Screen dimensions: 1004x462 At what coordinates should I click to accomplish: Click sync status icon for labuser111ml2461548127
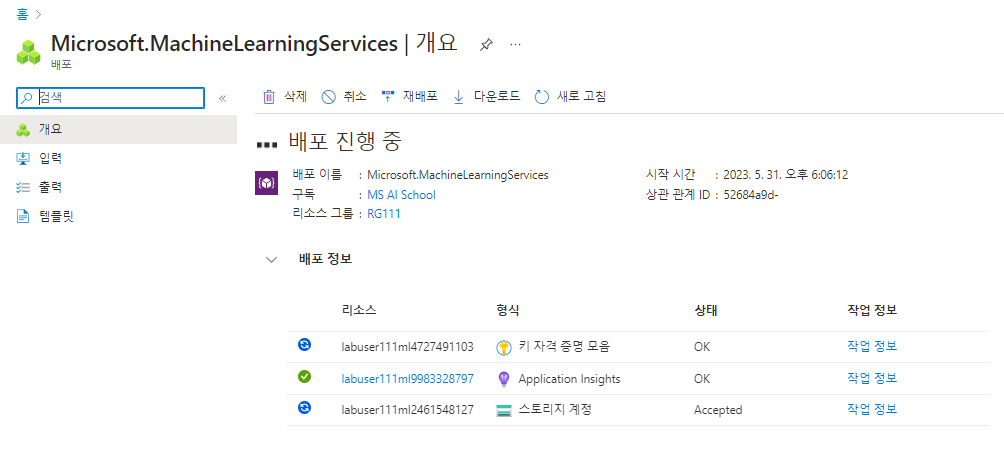[305, 407]
